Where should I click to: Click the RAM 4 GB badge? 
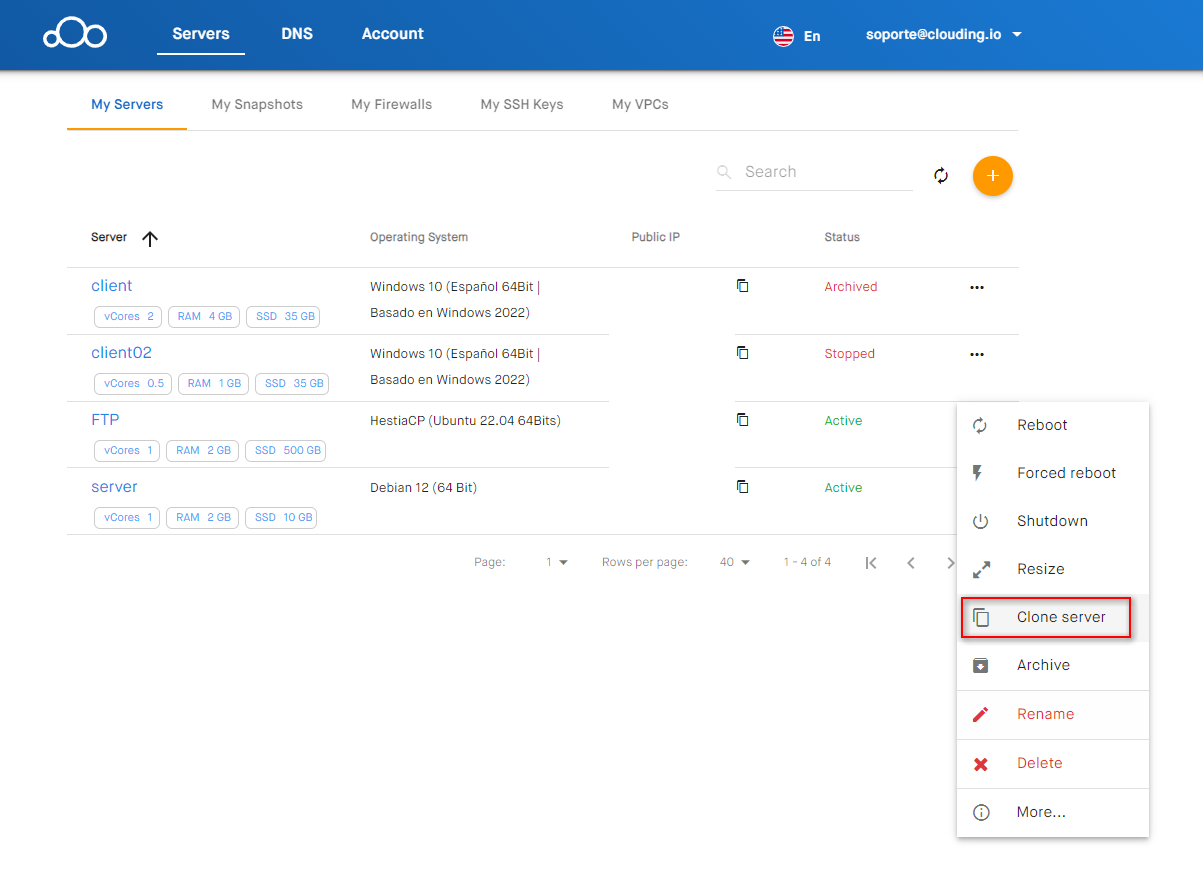[x=204, y=317]
